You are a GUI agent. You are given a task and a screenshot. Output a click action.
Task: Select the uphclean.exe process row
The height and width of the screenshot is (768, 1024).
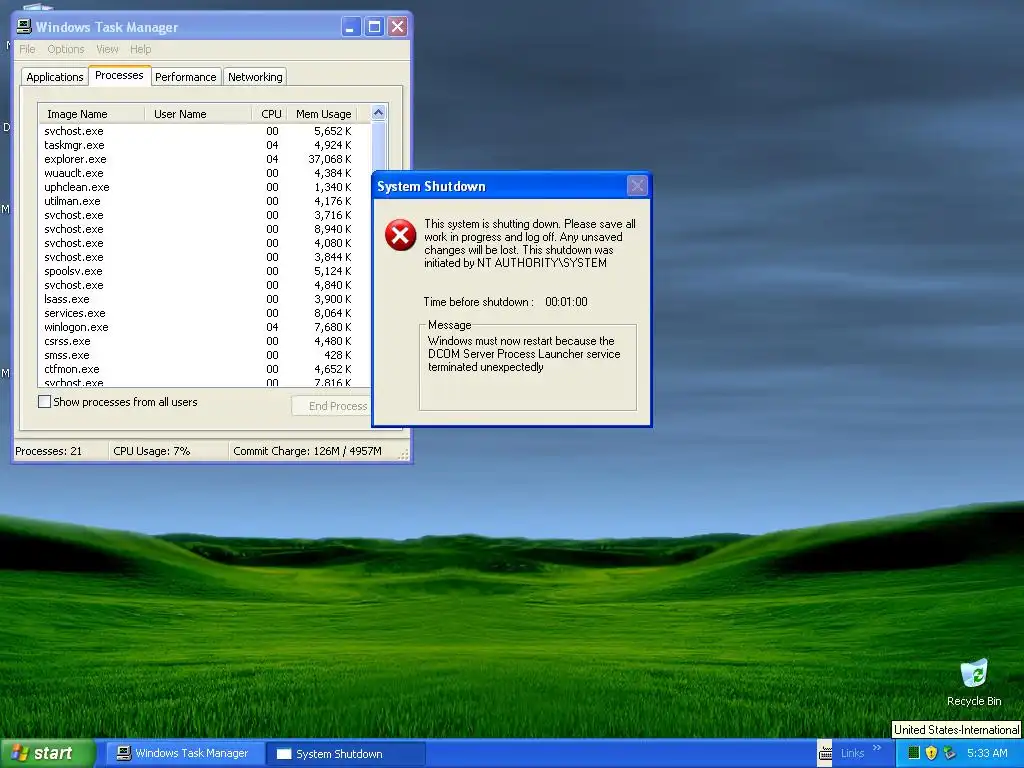204,187
